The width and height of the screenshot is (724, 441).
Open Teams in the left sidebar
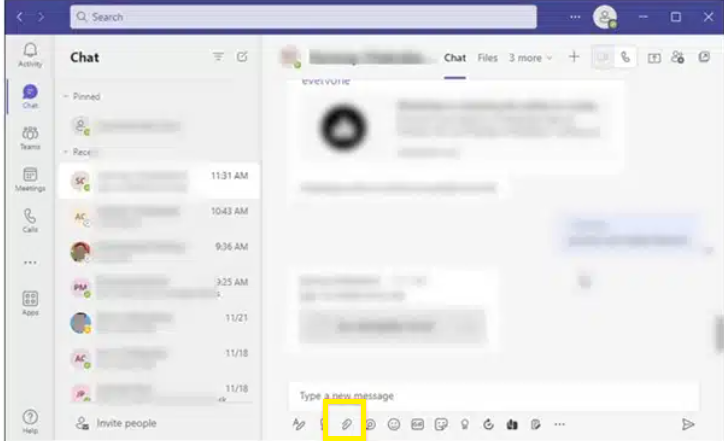tap(30, 138)
